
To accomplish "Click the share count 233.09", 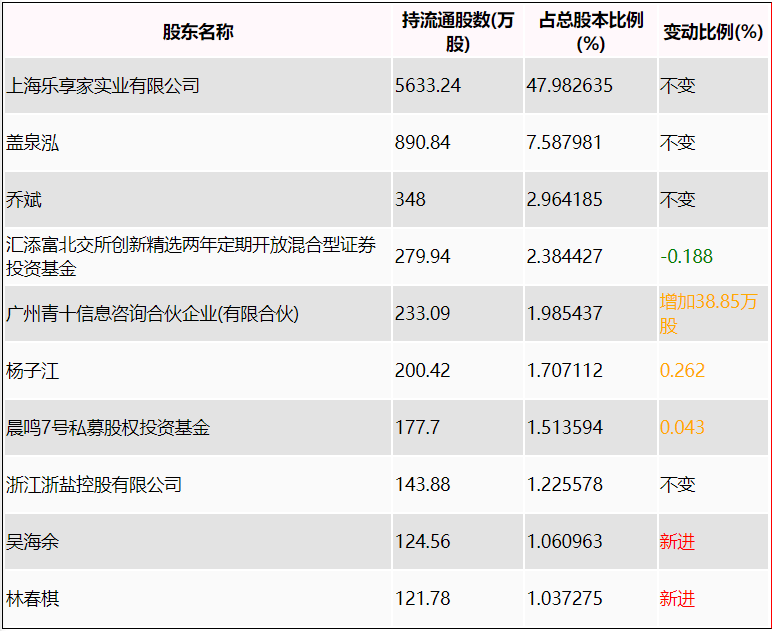I will (x=423, y=313).
